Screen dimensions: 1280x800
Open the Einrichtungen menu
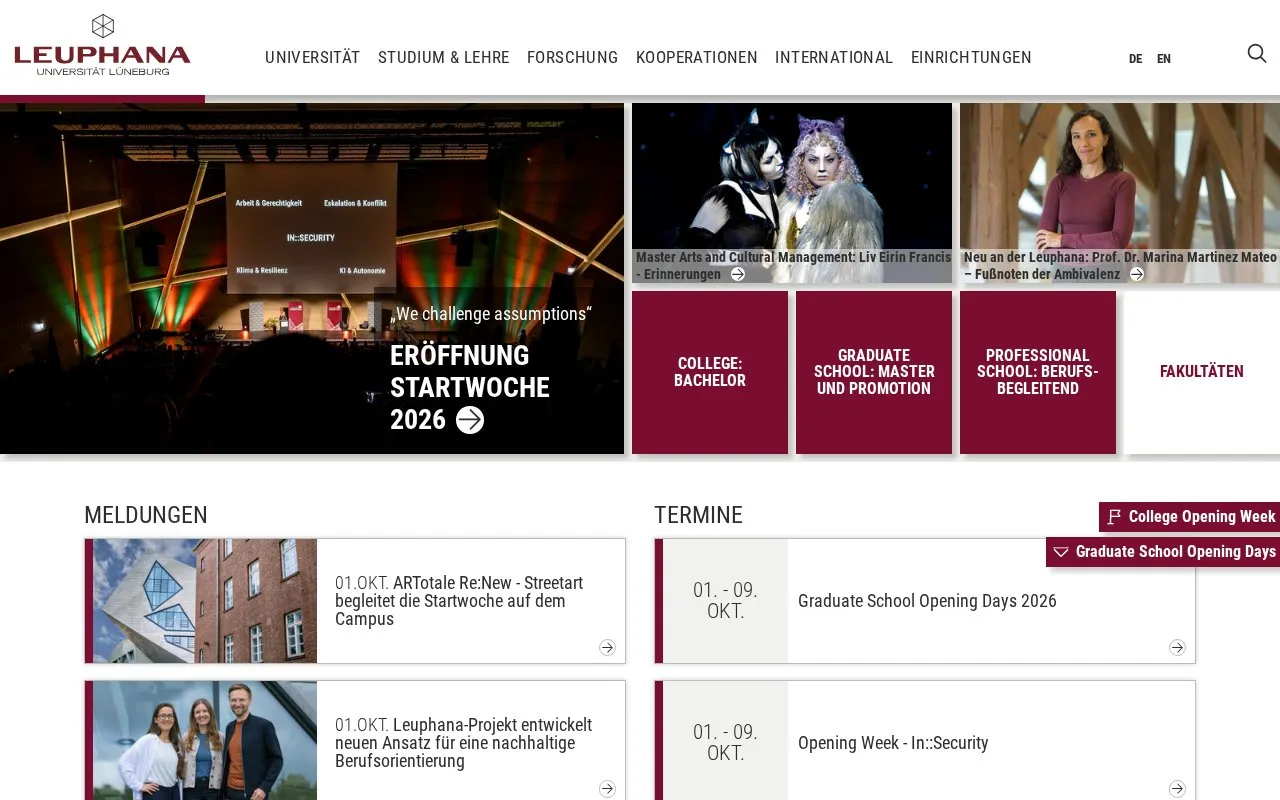tap(971, 57)
